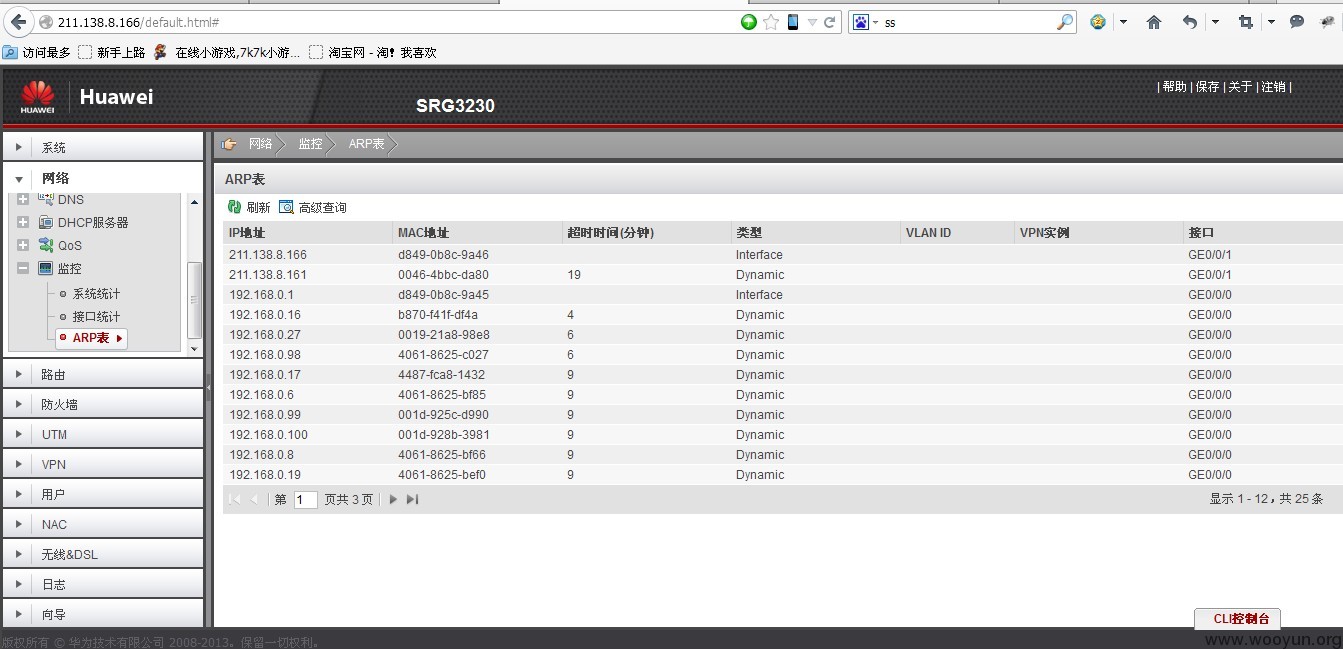1343x649 pixels.
Task: Expand the DHCP服务器 tree node
Action: coord(23,222)
